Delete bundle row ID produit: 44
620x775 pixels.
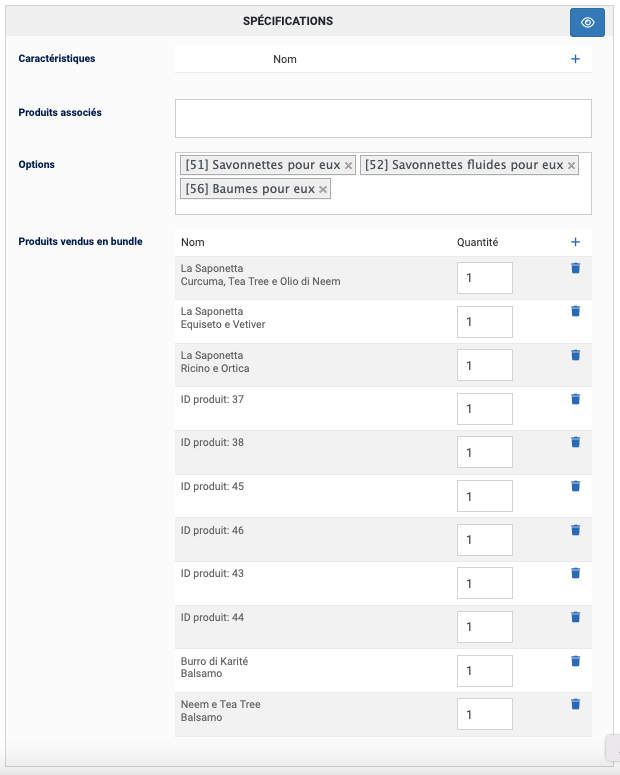click(575, 617)
